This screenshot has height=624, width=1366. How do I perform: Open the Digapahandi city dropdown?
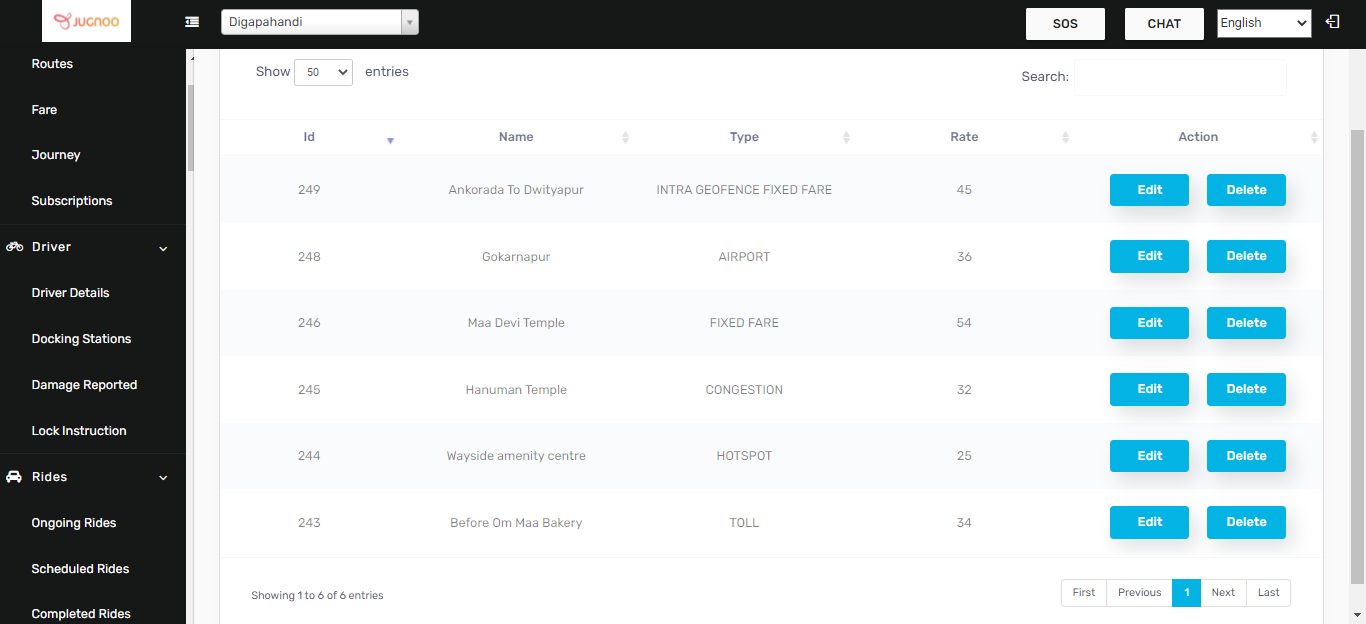point(319,22)
